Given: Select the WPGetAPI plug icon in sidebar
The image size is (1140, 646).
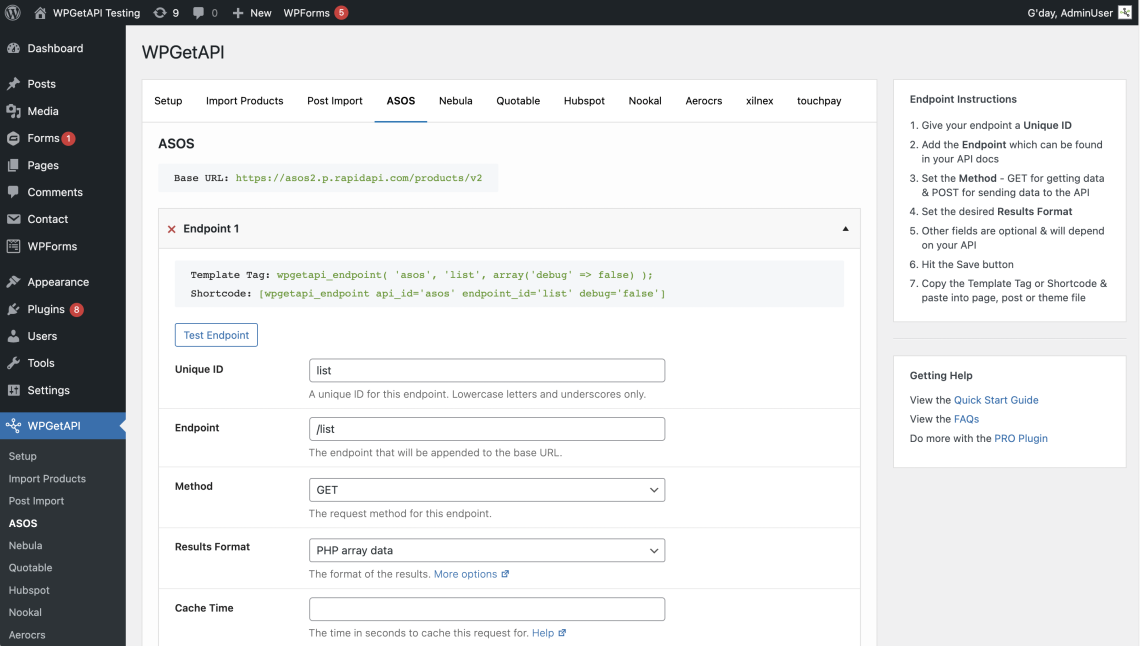Looking at the screenshot, I should [16, 425].
